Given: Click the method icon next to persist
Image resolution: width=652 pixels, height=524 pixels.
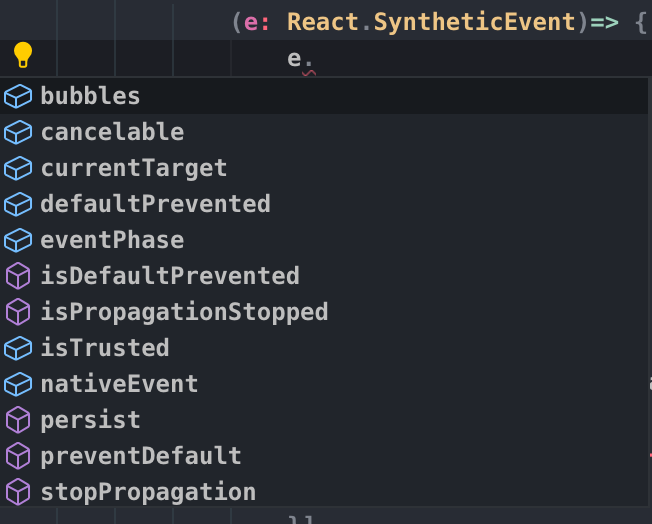Looking at the screenshot, I should 18,420.
